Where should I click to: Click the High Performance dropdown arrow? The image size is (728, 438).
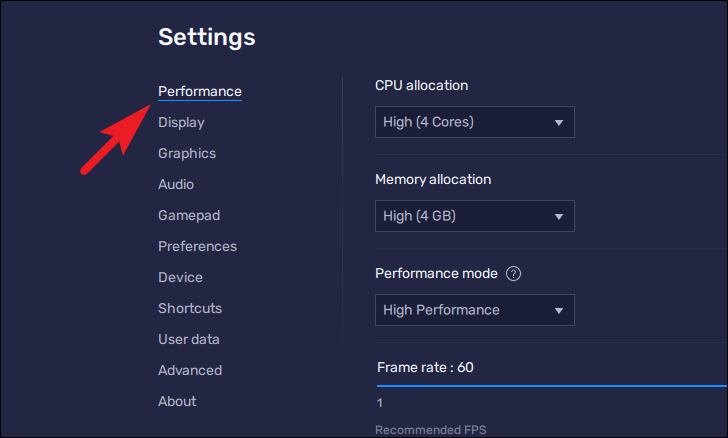tap(559, 311)
